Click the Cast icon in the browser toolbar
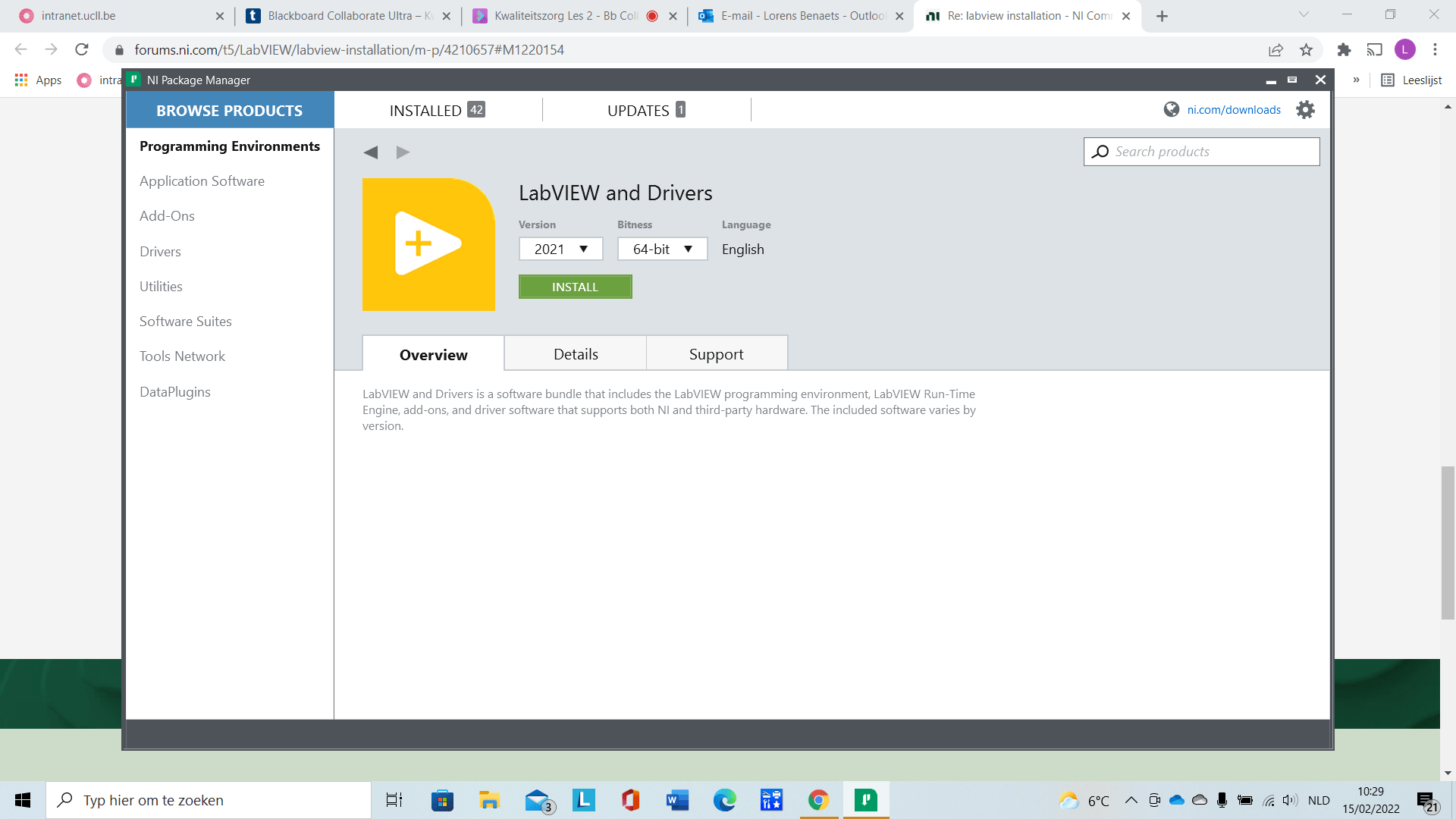 click(x=1375, y=50)
